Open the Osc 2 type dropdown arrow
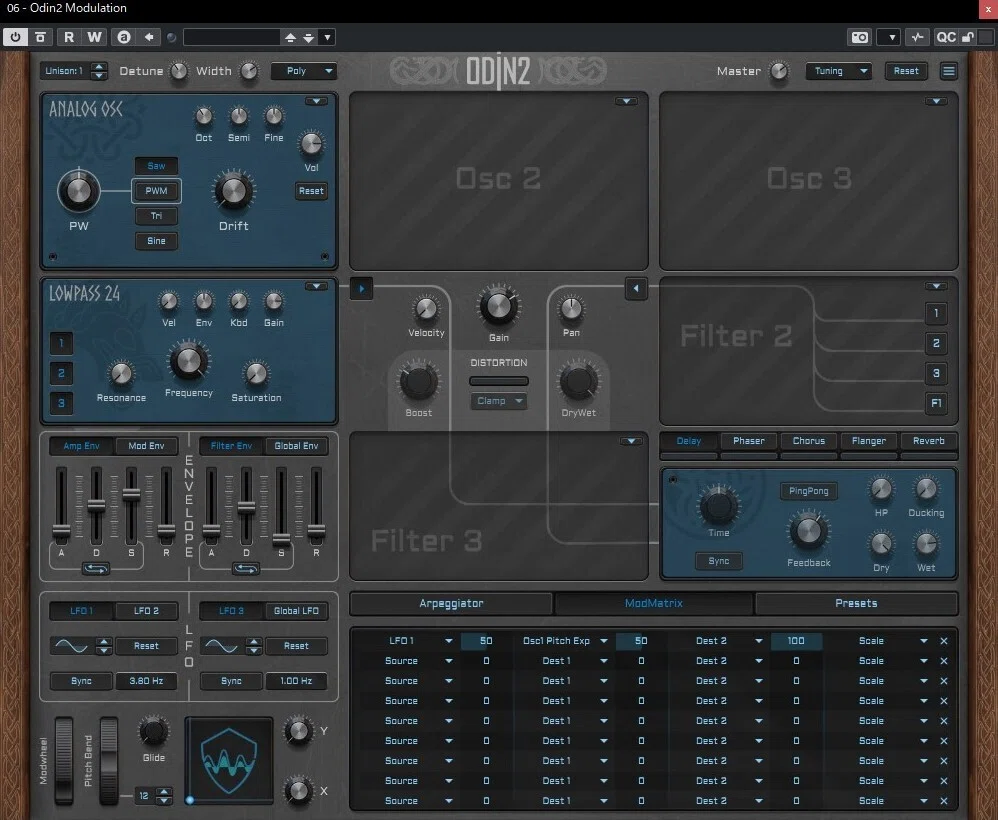Image resolution: width=998 pixels, height=820 pixels. tap(626, 101)
